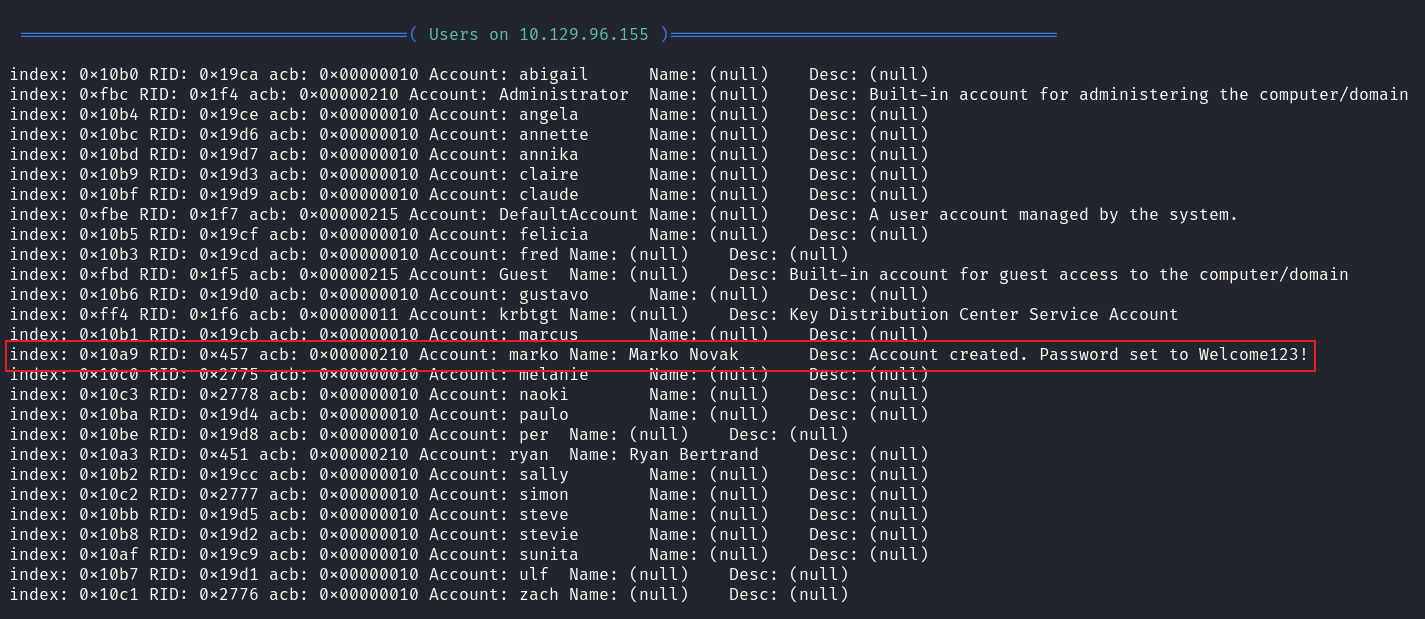1425x619 pixels.
Task: Click the index value 0x10a3 for ryan
Action: pos(109,454)
